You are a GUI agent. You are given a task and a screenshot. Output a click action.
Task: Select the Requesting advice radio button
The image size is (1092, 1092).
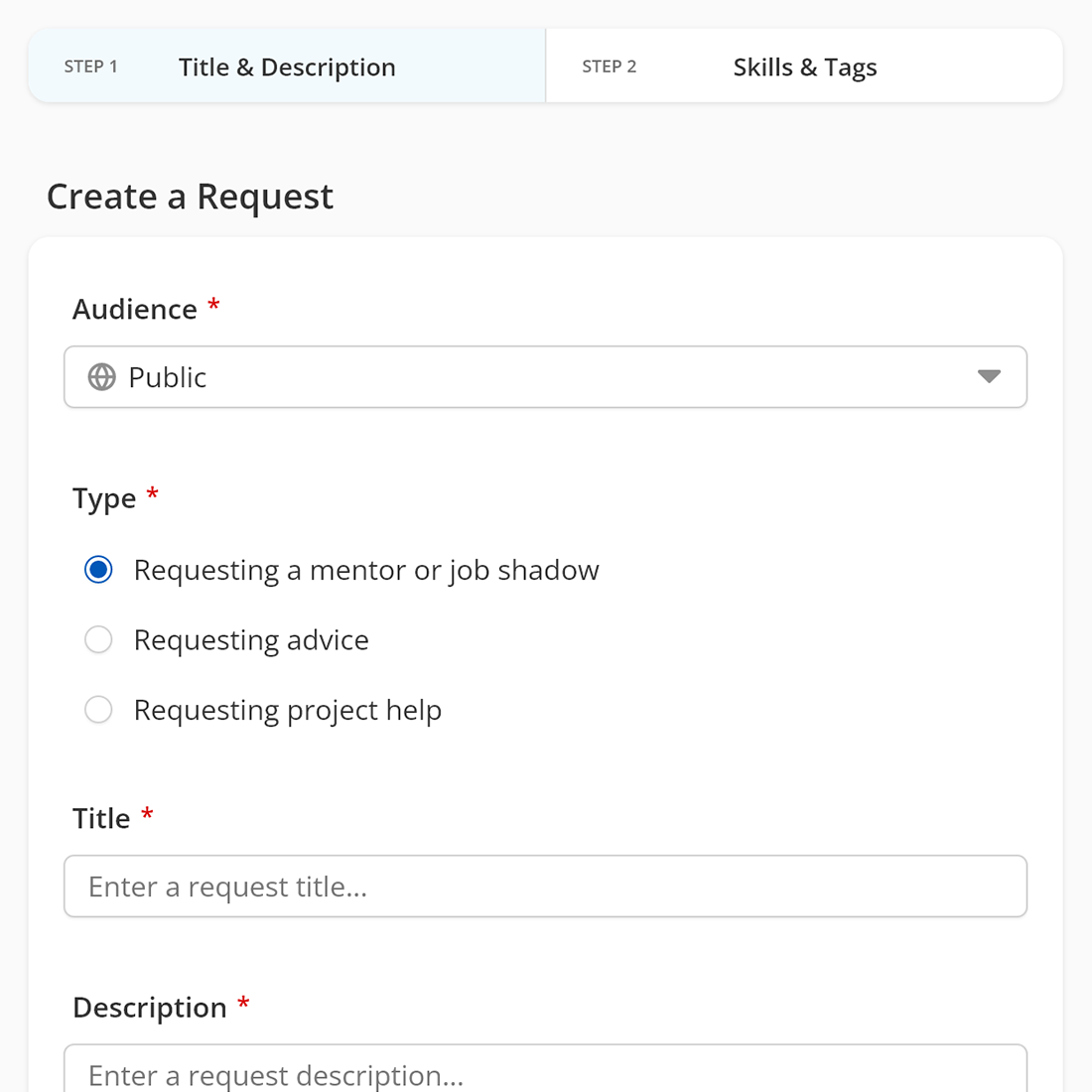pos(98,639)
